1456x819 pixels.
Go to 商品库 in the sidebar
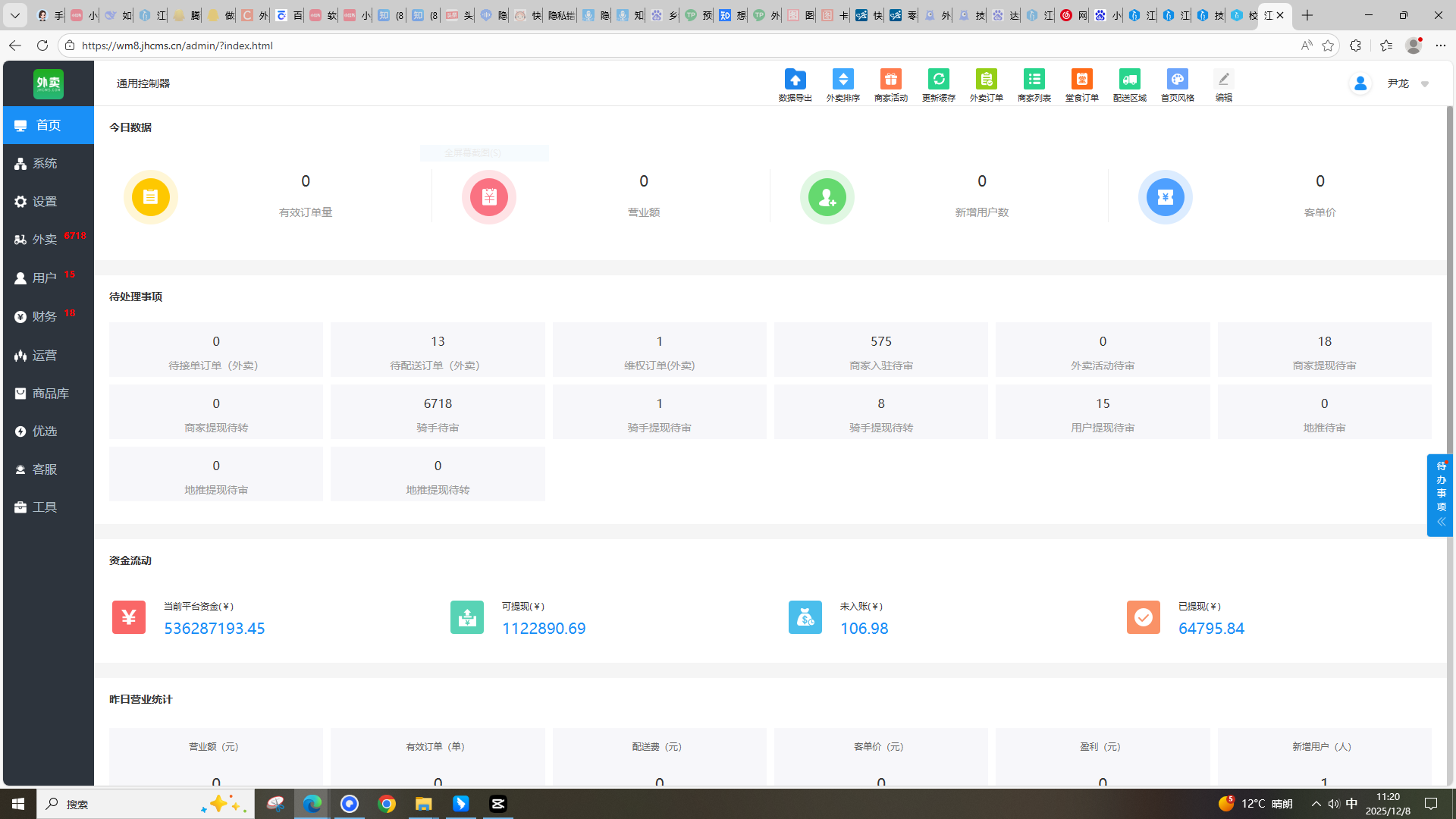point(50,393)
